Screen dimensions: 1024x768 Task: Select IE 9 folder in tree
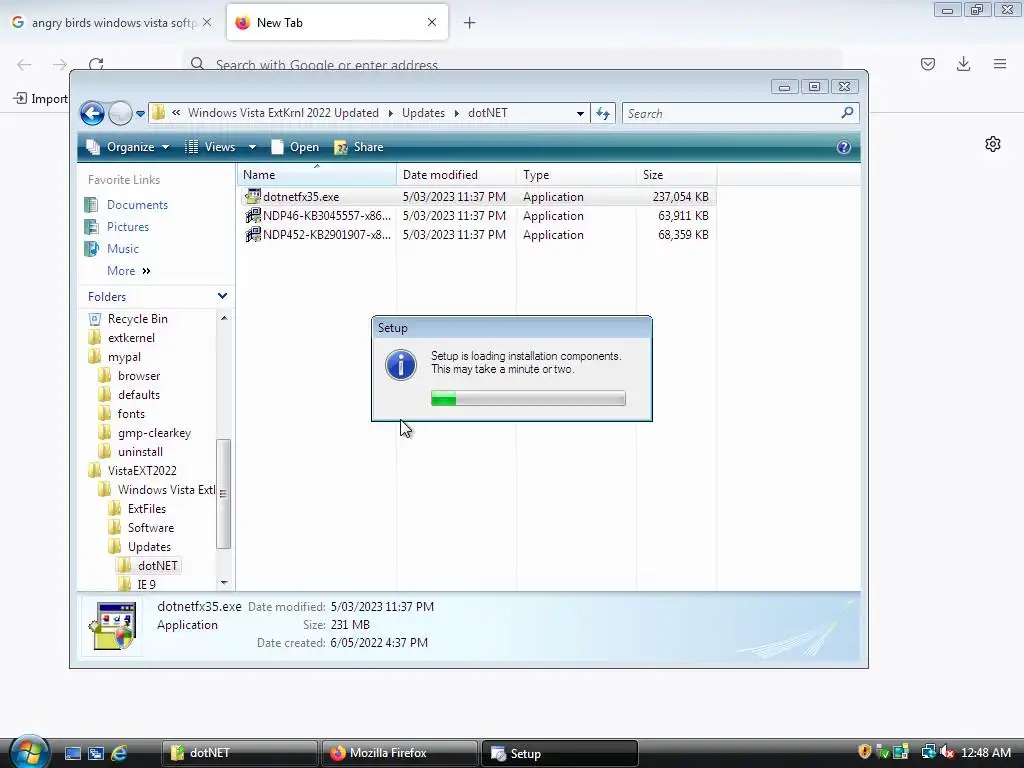click(x=147, y=584)
